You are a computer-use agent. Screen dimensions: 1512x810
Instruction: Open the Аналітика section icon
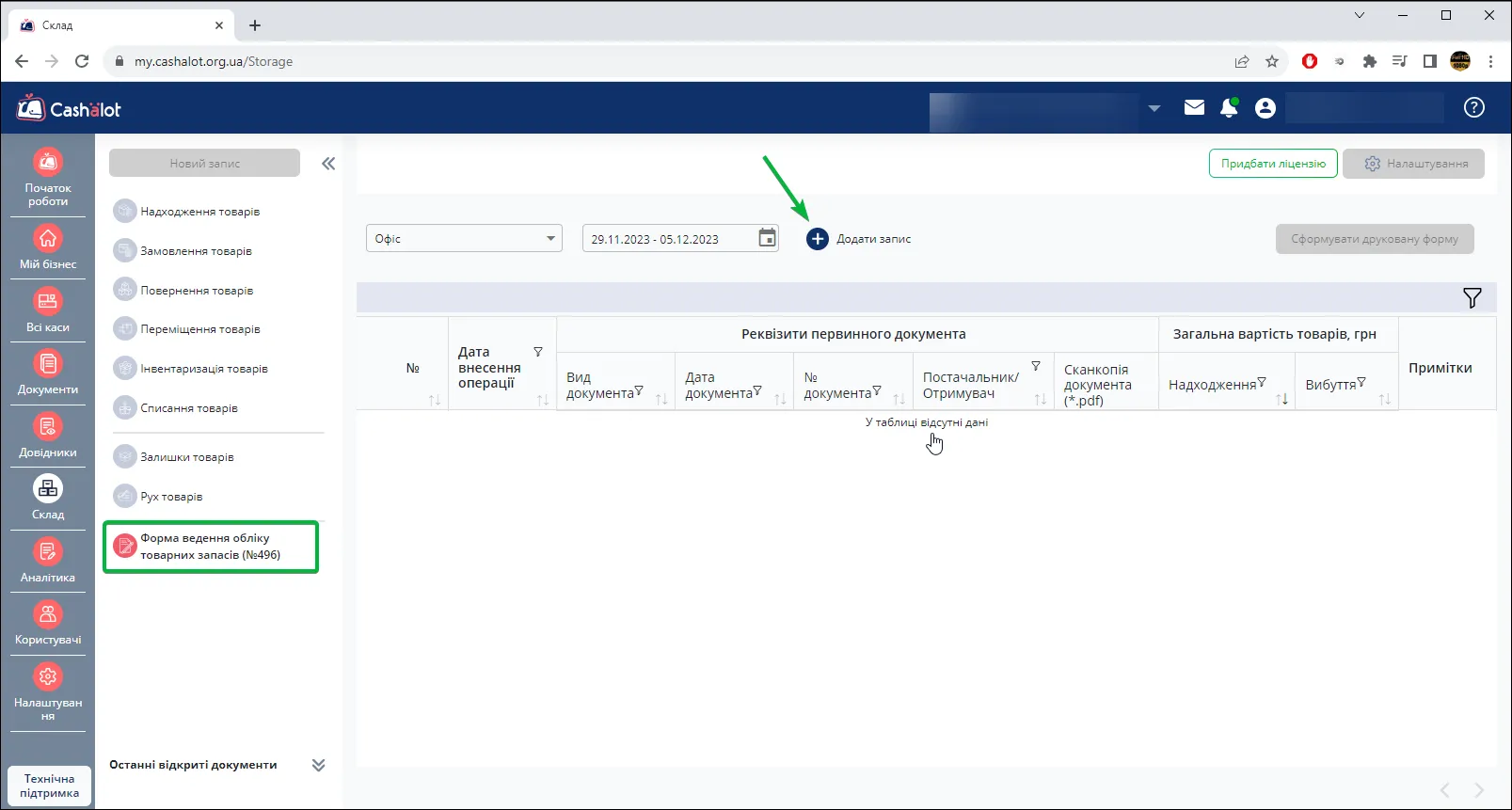pos(48,551)
